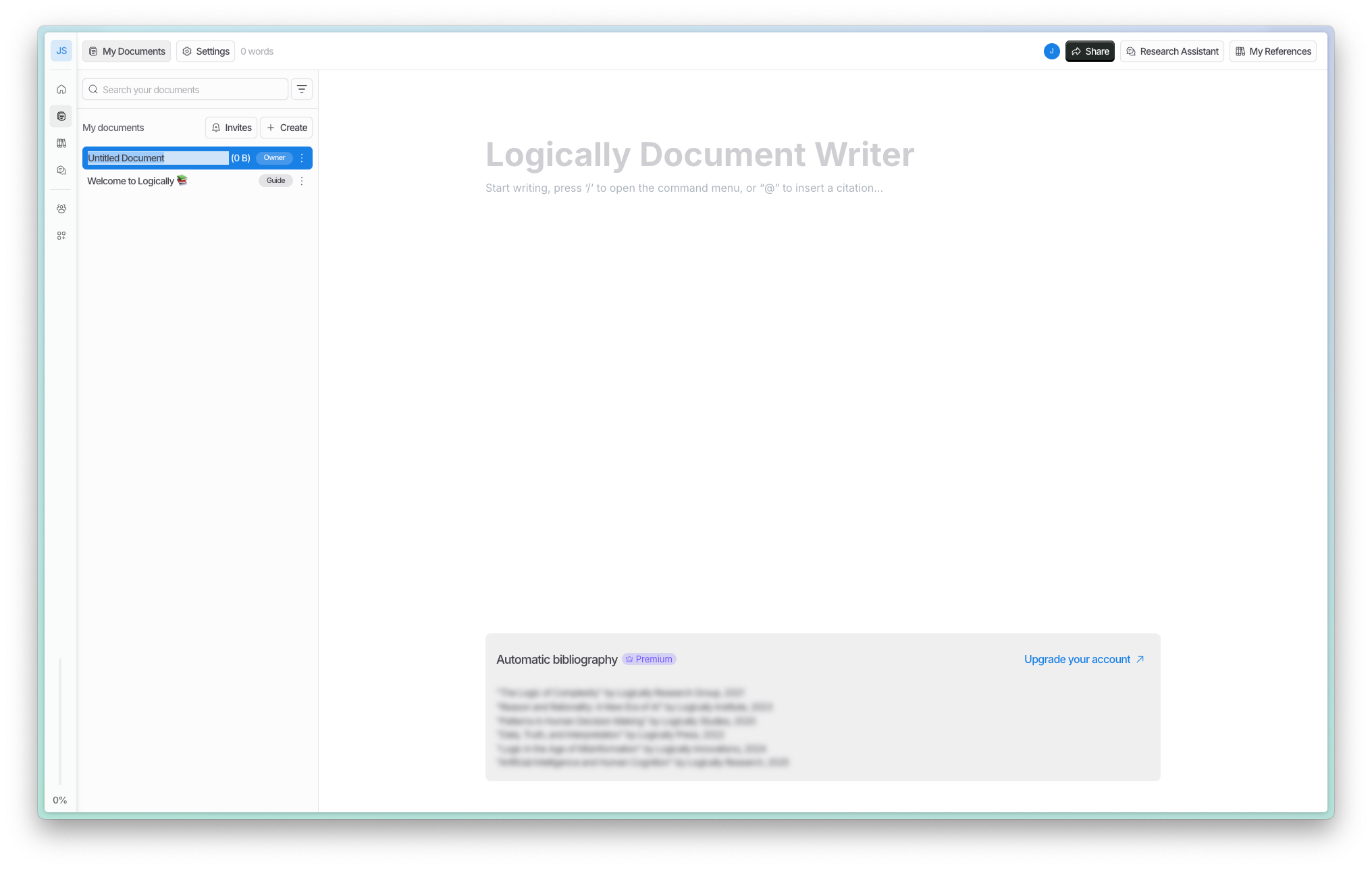Click the JS profile avatar
The image size is (1372, 869).
[x=61, y=51]
